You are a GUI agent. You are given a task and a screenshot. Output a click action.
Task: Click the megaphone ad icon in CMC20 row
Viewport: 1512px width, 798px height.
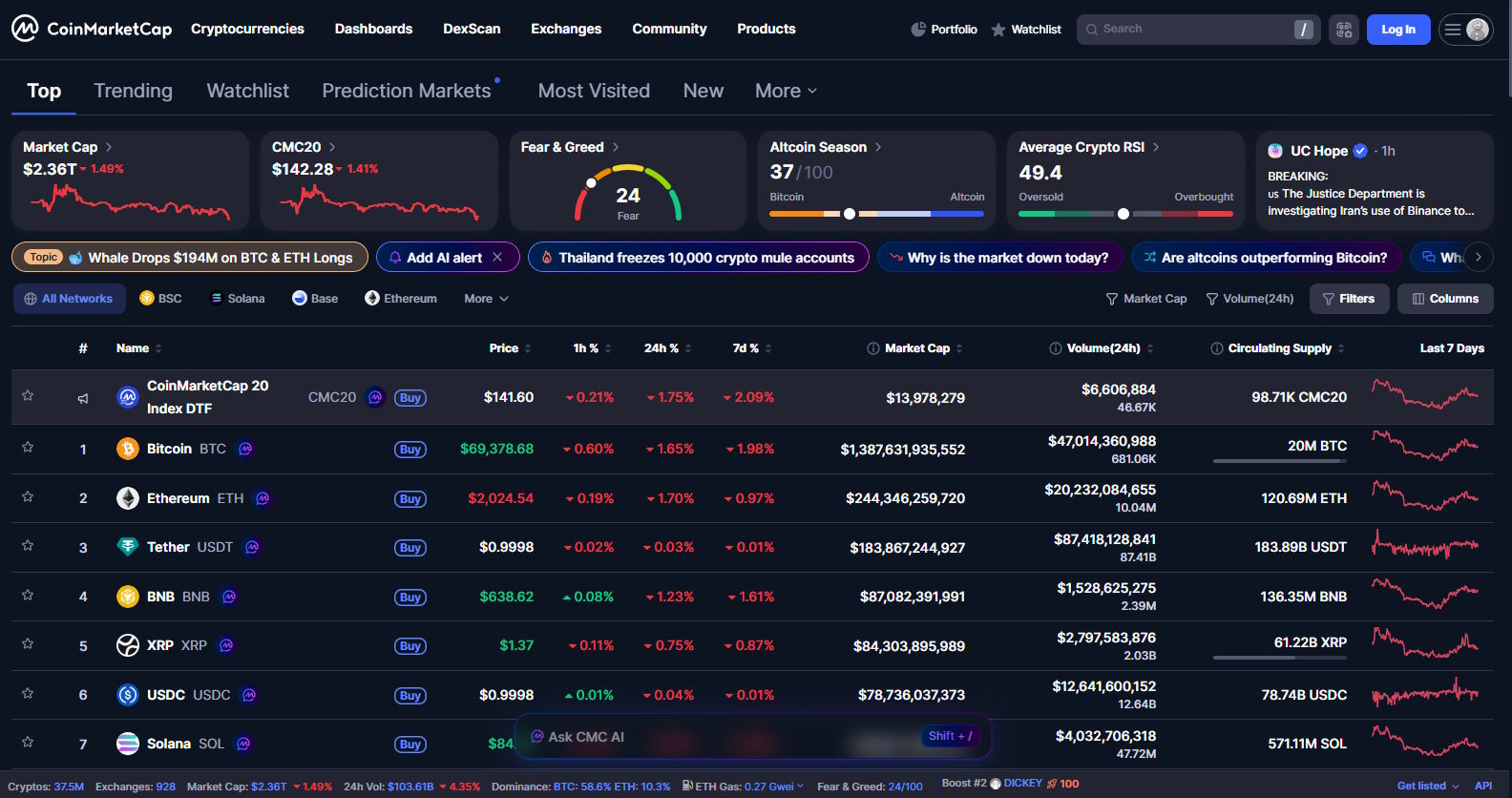(x=83, y=398)
